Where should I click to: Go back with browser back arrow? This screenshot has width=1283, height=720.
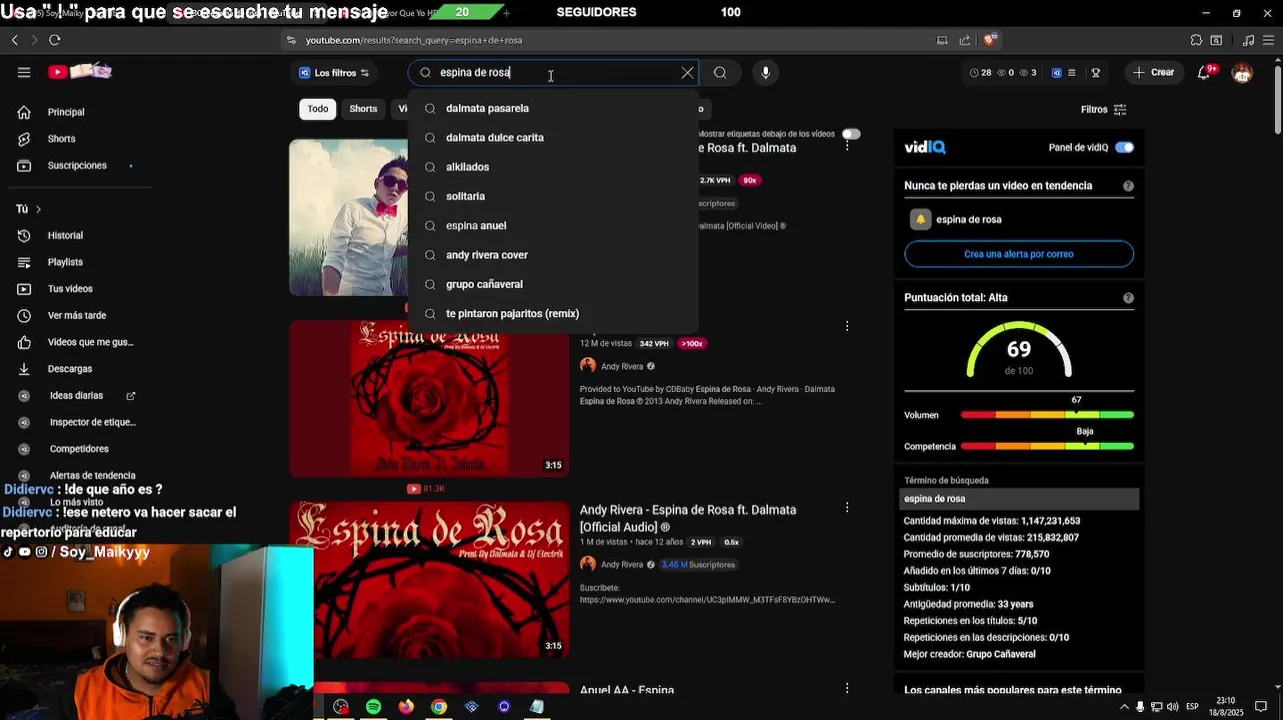[14, 40]
